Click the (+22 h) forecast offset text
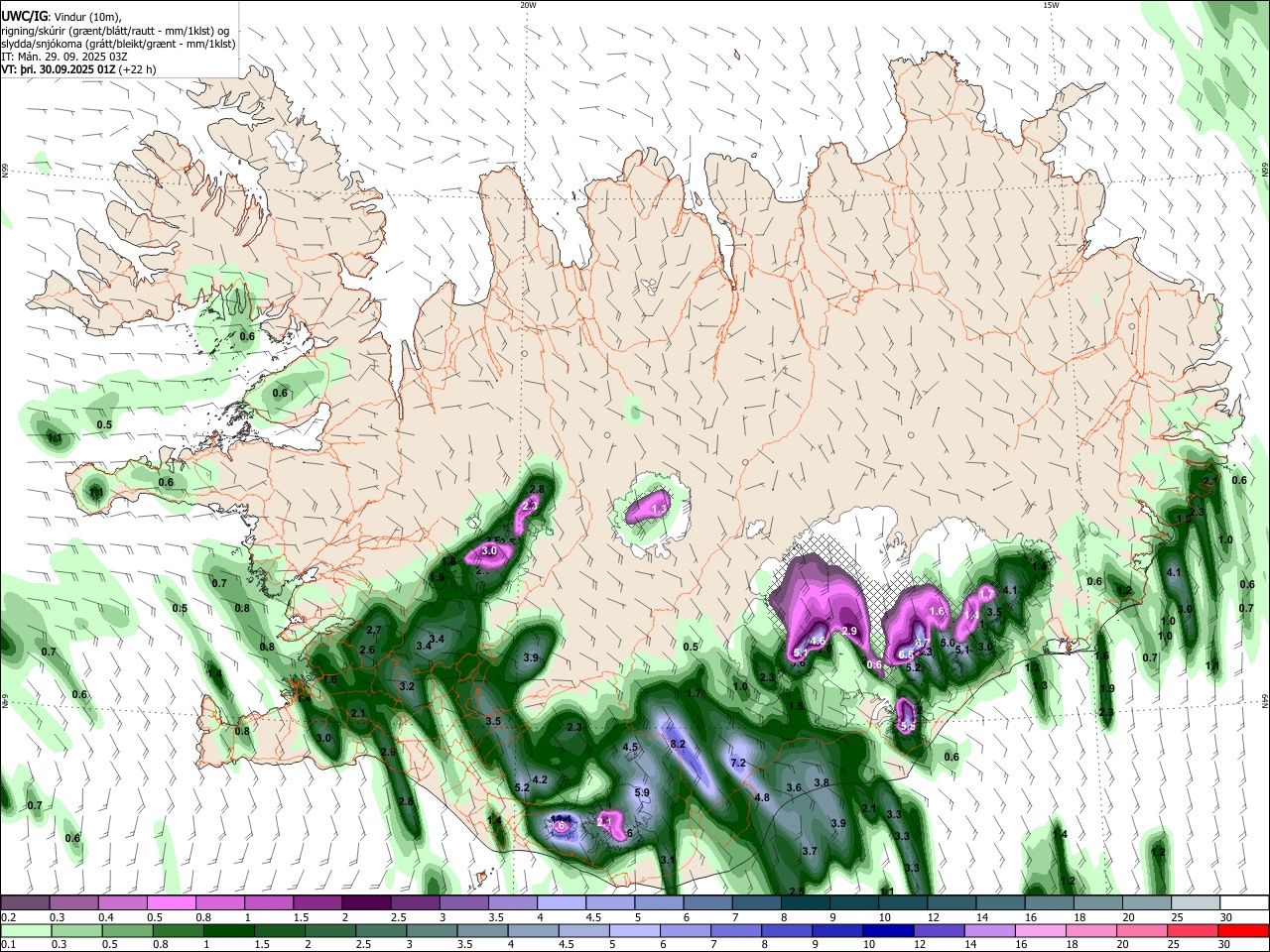Viewport: 1270px width, 952px height. [x=137, y=69]
